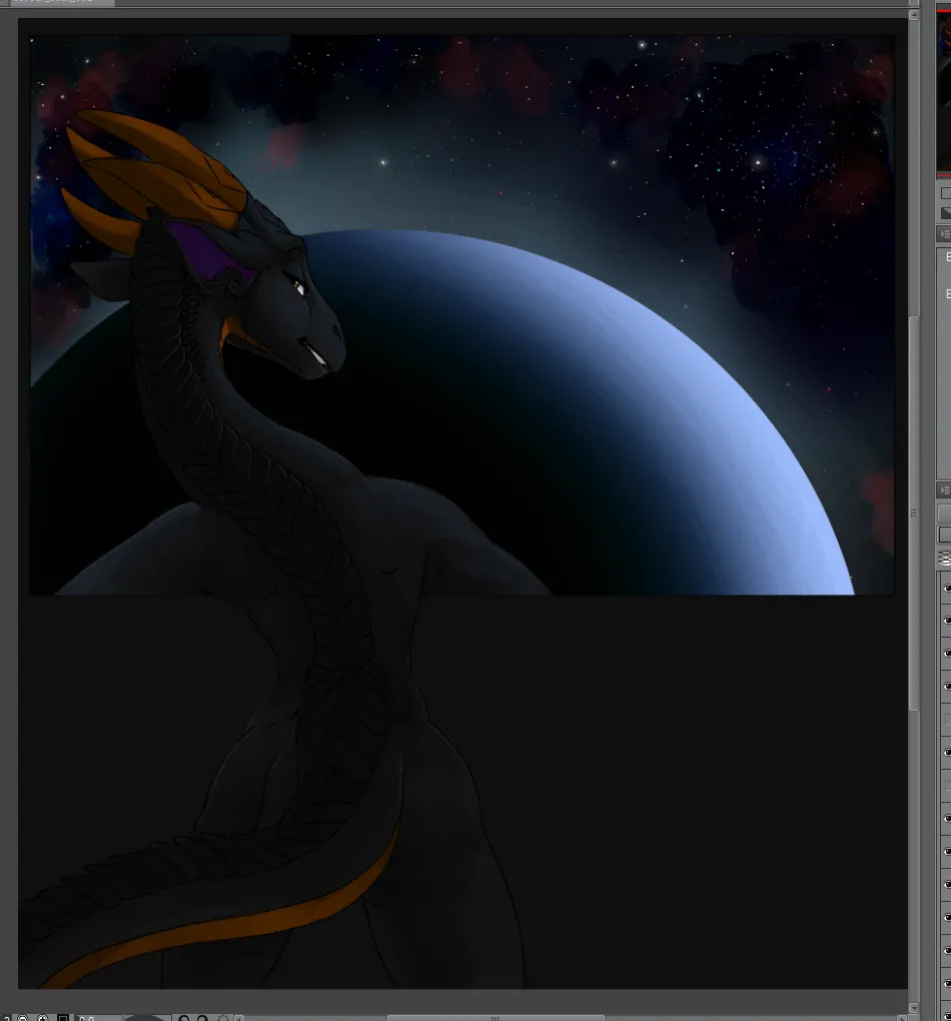Zoom in using the magnifier plus icon
This screenshot has height=1021, width=951.
pos(42,1018)
